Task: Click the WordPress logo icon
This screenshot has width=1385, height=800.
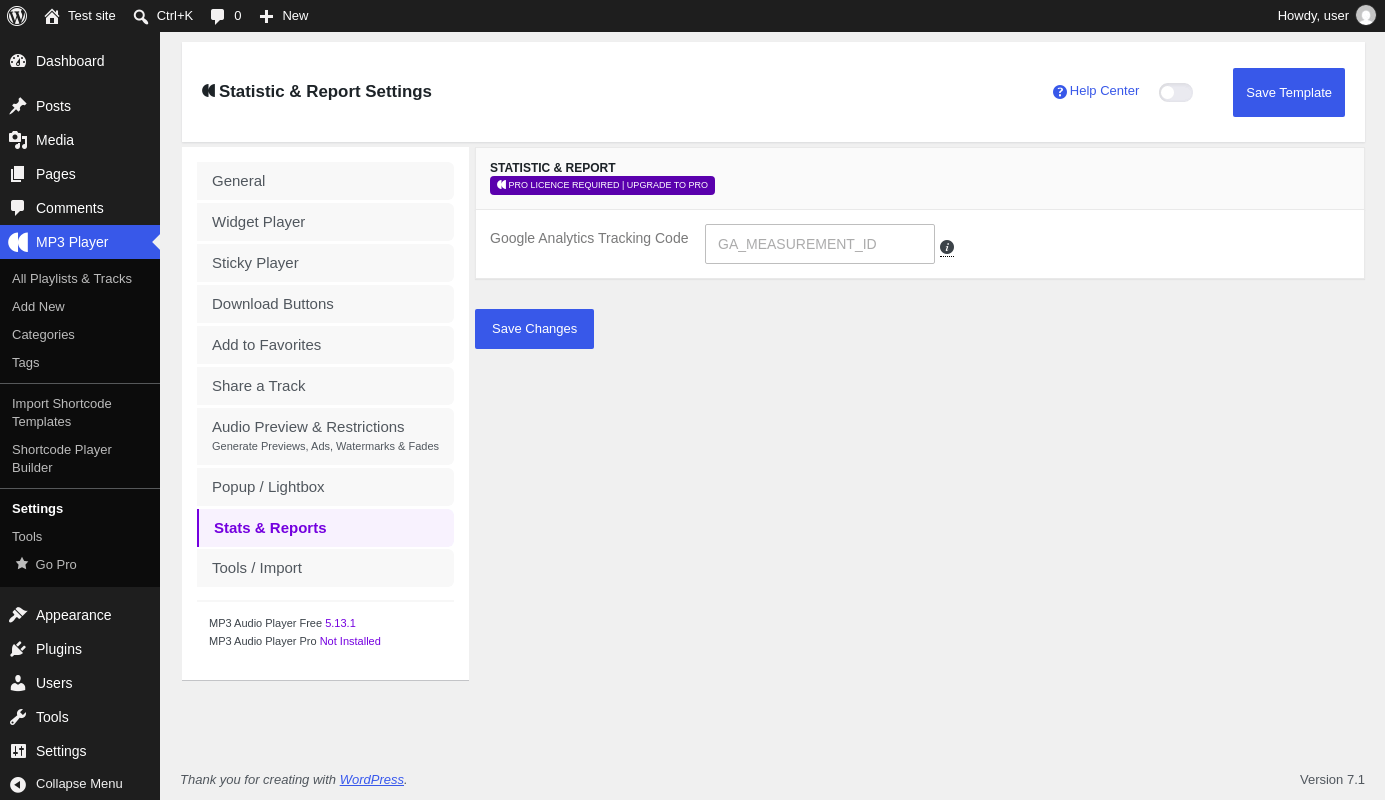Action: pos(17,16)
